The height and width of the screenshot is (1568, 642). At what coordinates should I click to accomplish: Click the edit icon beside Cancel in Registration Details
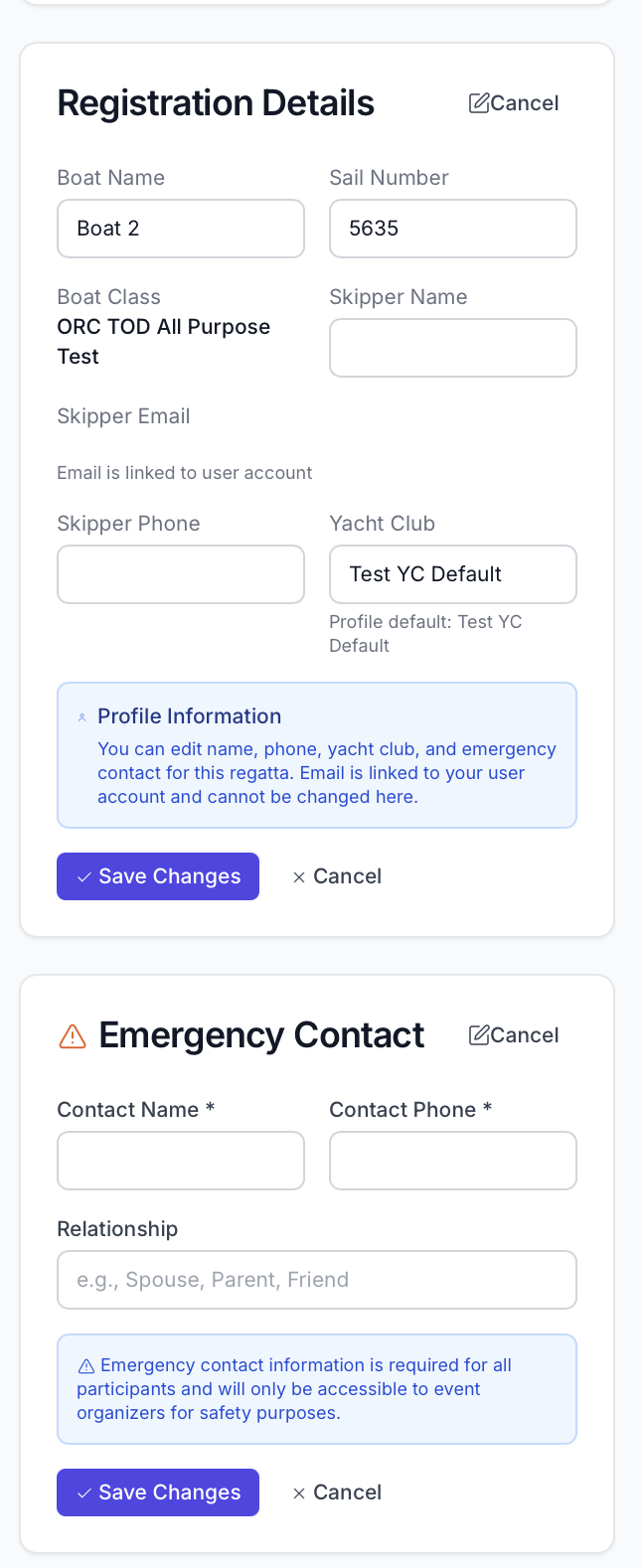(479, 102)
